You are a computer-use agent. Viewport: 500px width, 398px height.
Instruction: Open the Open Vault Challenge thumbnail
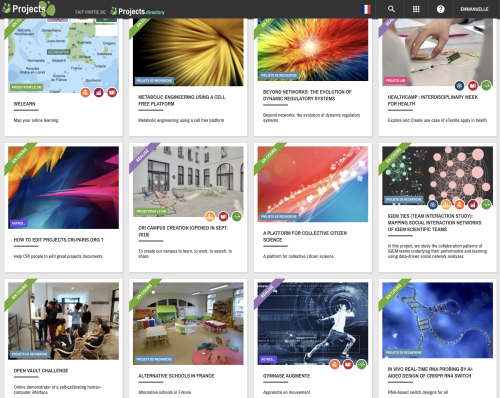(x=63, y=321)
